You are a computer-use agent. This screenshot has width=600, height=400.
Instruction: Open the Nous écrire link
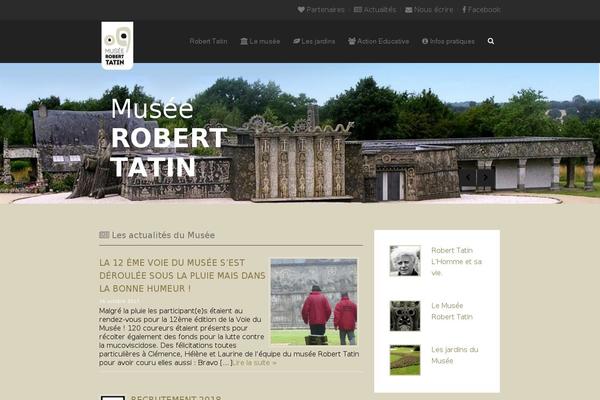point(433,10)
